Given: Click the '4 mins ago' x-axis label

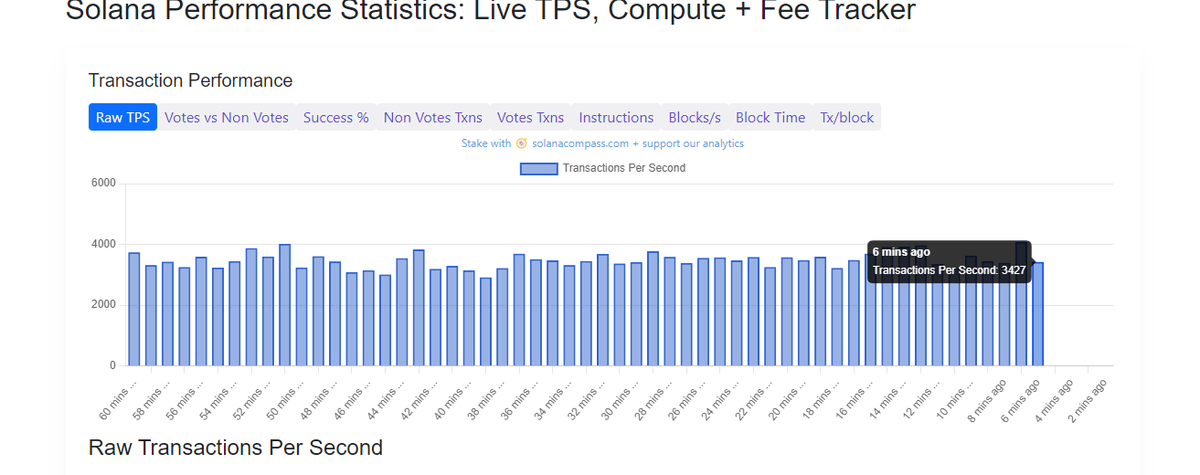Looking at the screenshot, I should 1054,401.
